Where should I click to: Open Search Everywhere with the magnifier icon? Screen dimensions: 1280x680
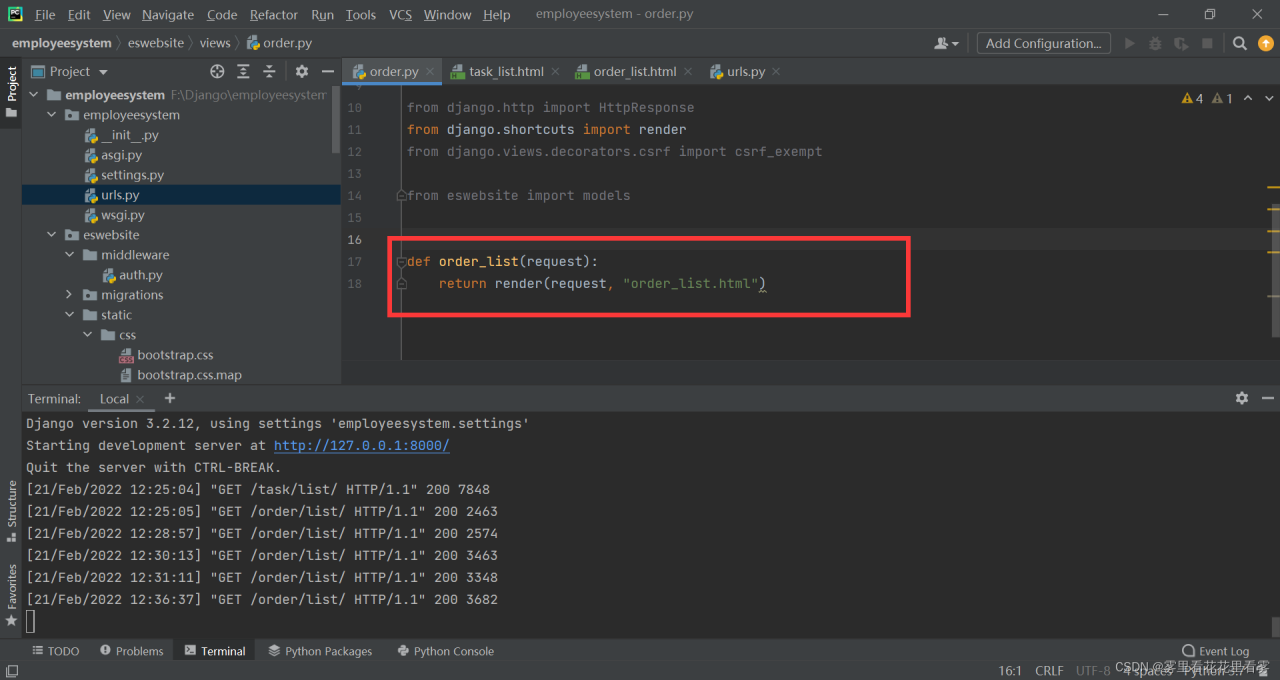point(1239,43)
